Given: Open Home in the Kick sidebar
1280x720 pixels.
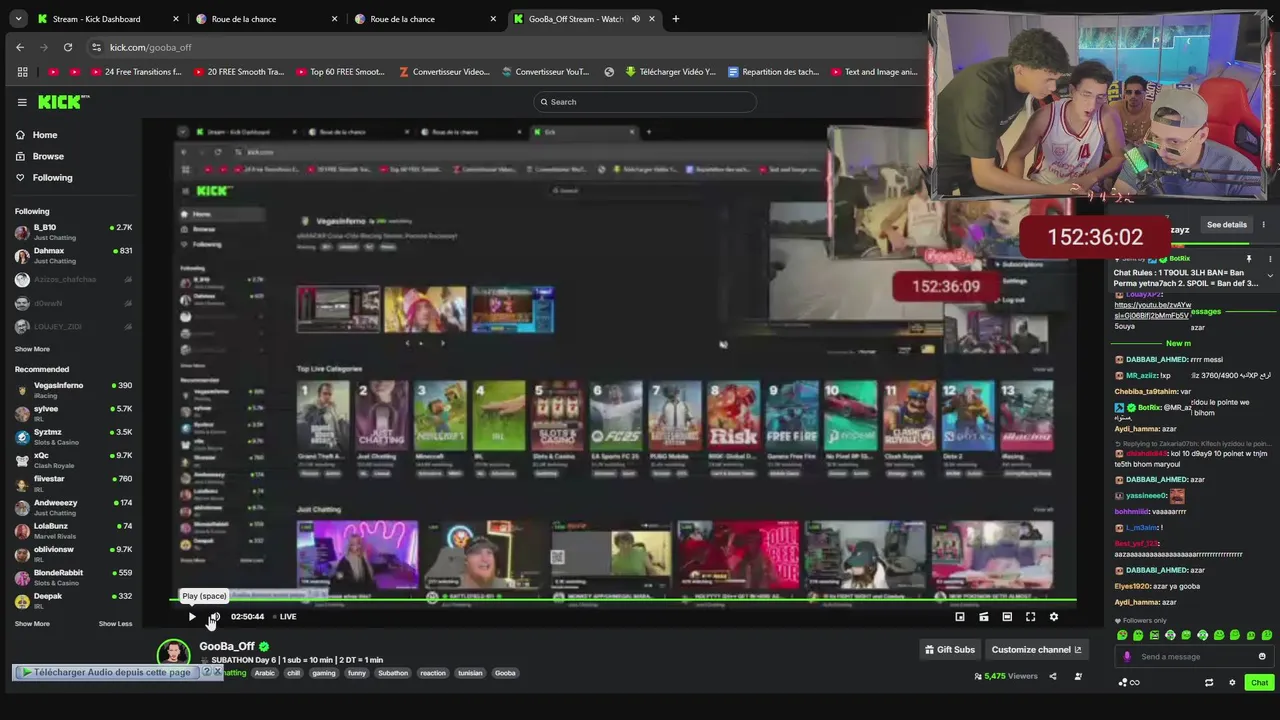Looking at the screenshot, I should [x=45, y=135].
